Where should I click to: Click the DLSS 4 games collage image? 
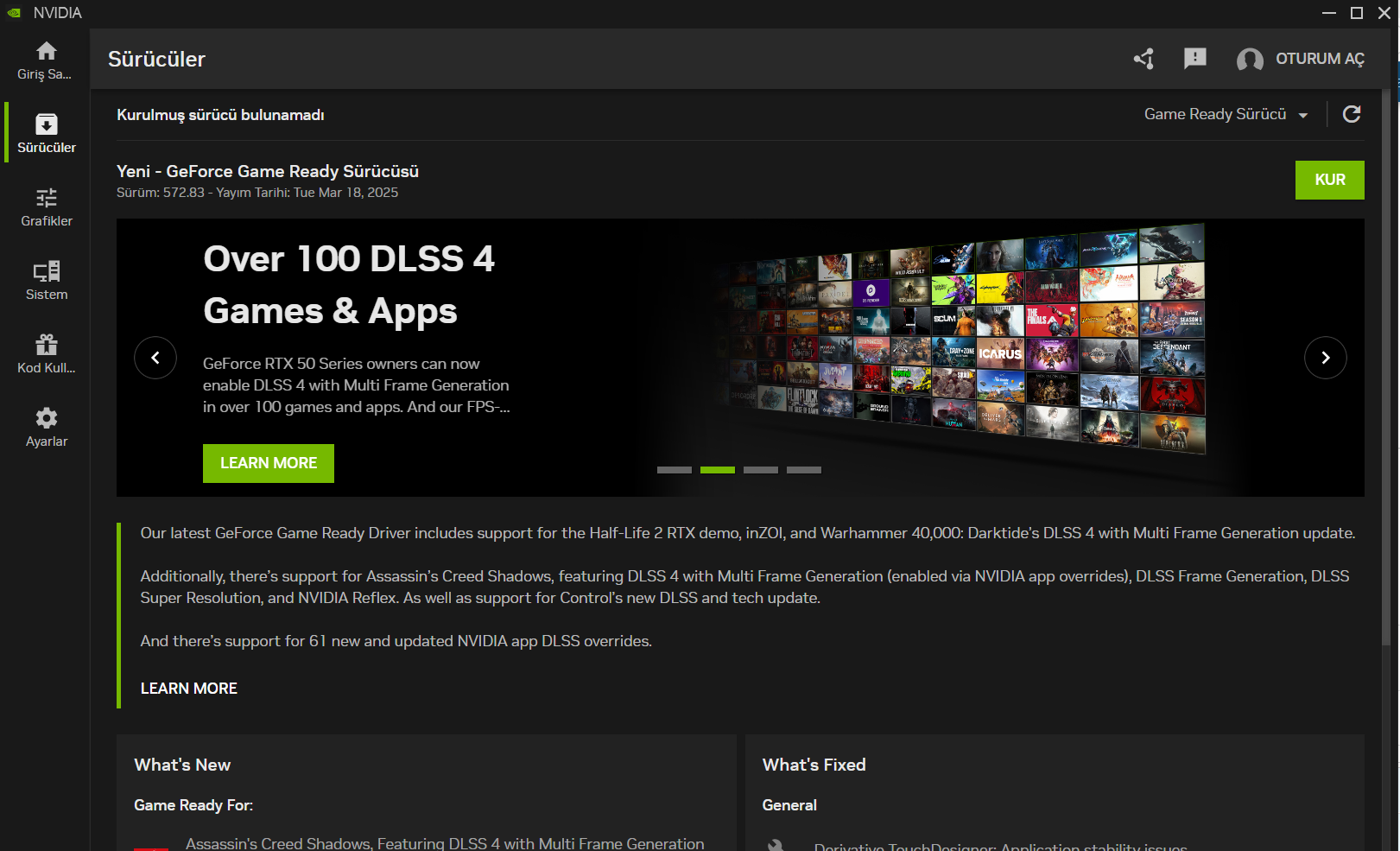967,339
